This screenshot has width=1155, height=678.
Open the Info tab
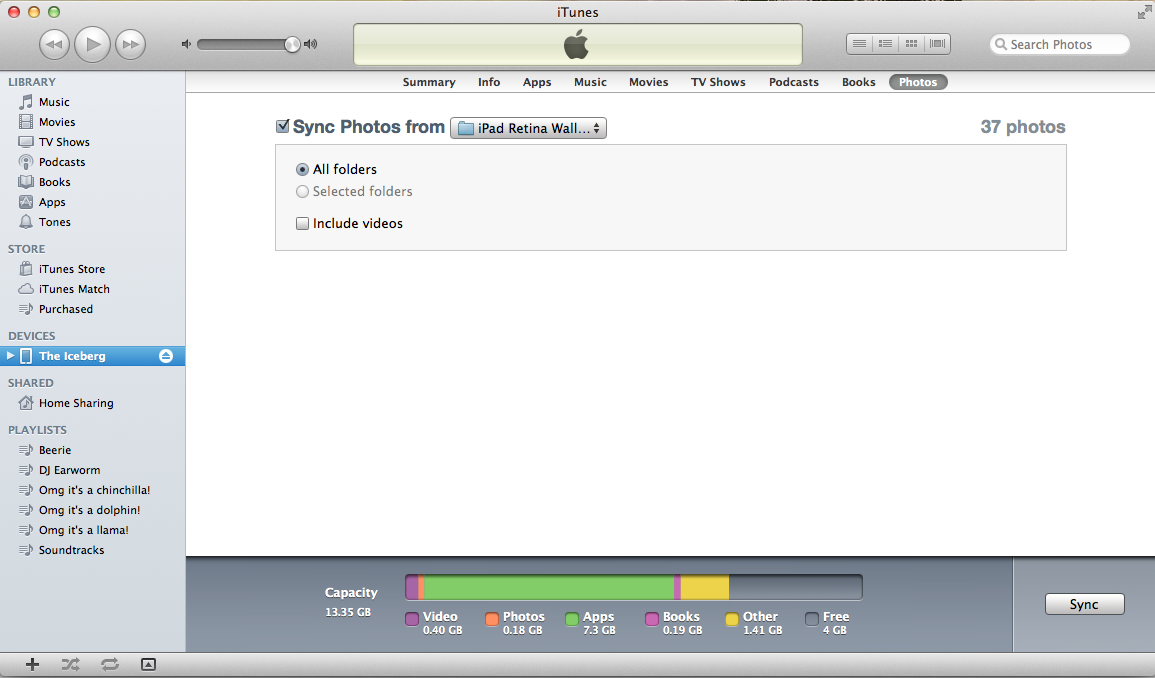[489, 82]
